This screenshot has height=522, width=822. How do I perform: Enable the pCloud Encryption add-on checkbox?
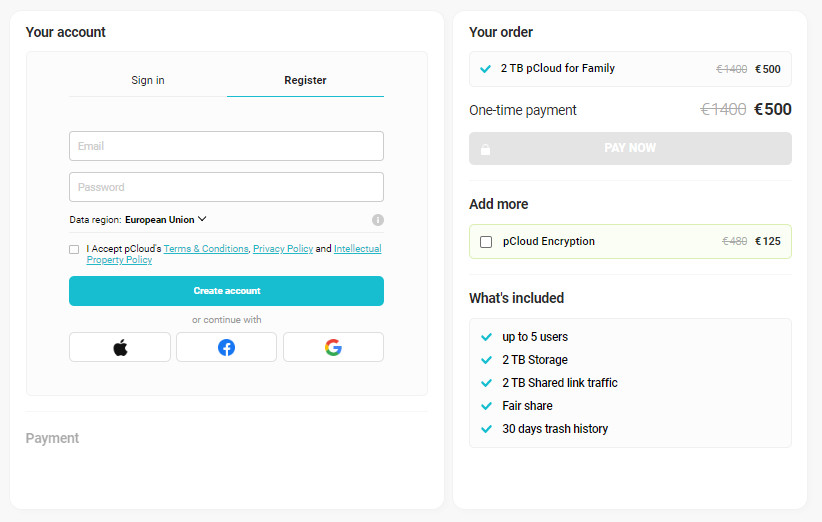tap(486, 242)
